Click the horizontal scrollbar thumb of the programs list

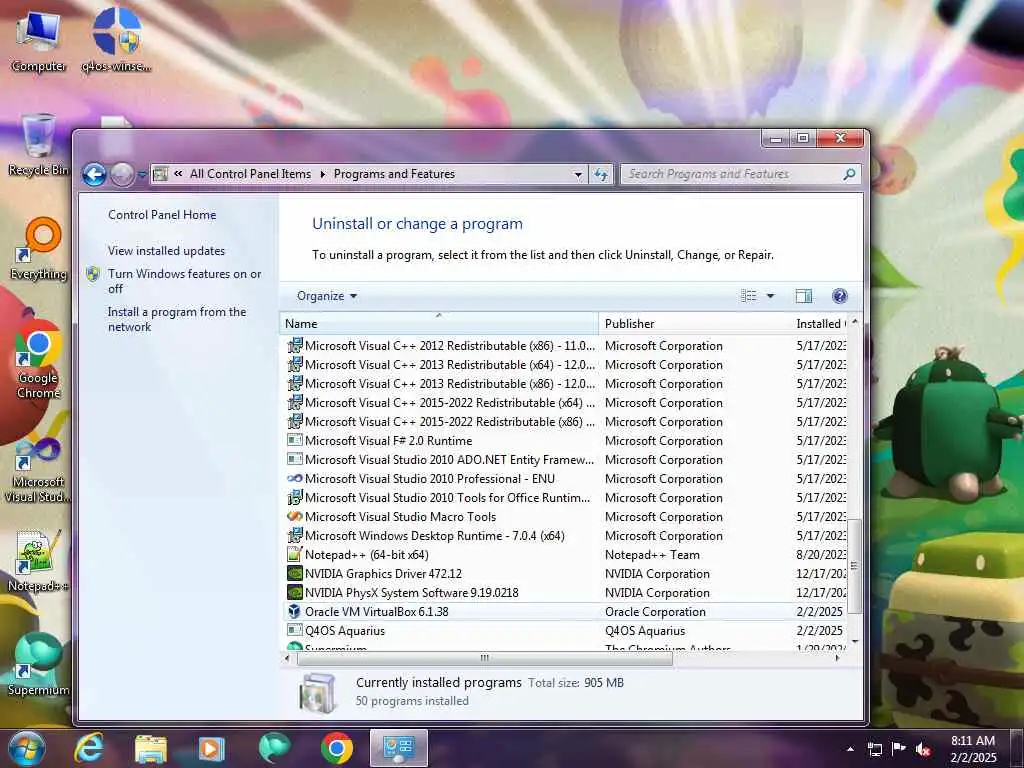click(485, 658)
